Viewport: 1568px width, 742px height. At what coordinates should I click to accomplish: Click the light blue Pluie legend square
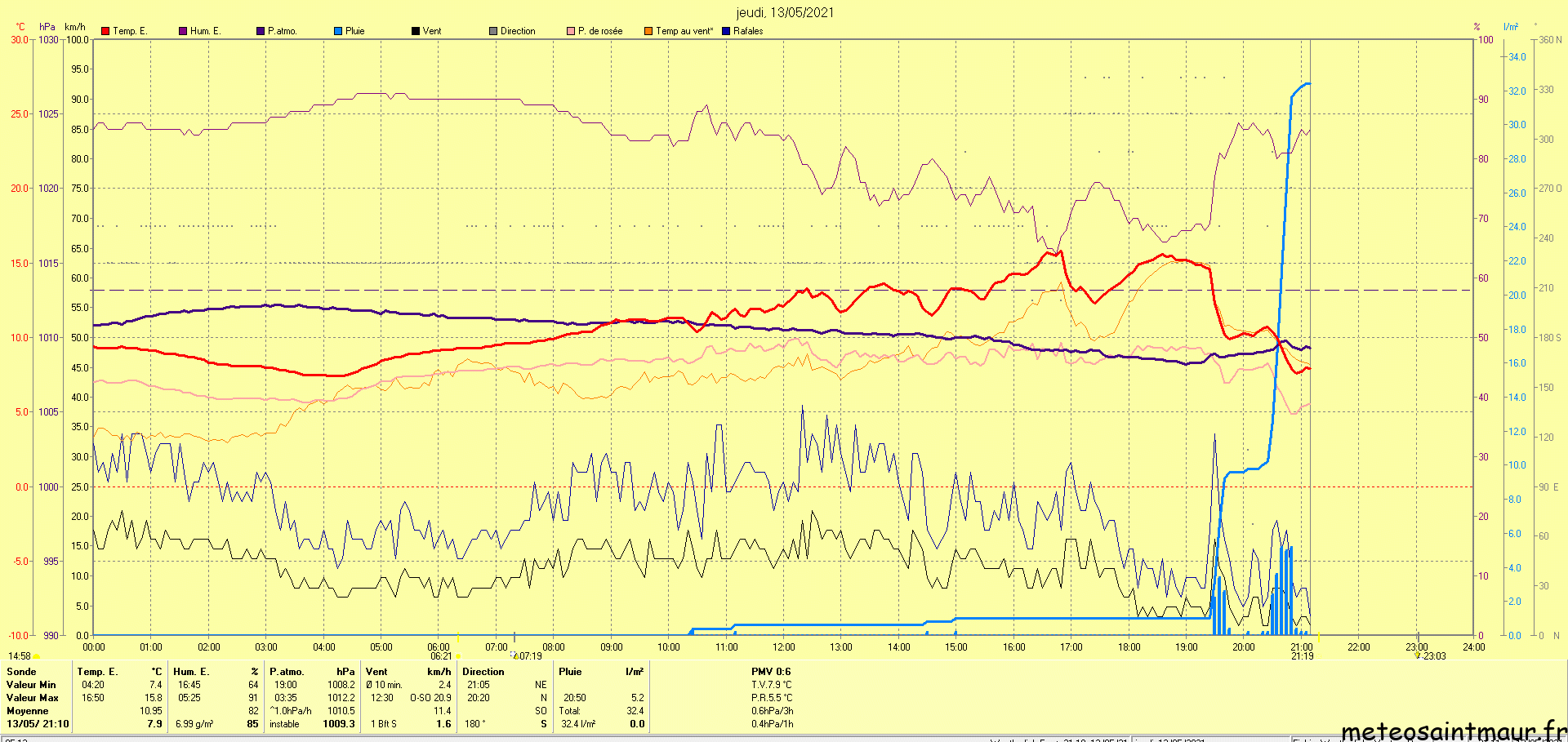pyautogui.click(x=338, y=31)
